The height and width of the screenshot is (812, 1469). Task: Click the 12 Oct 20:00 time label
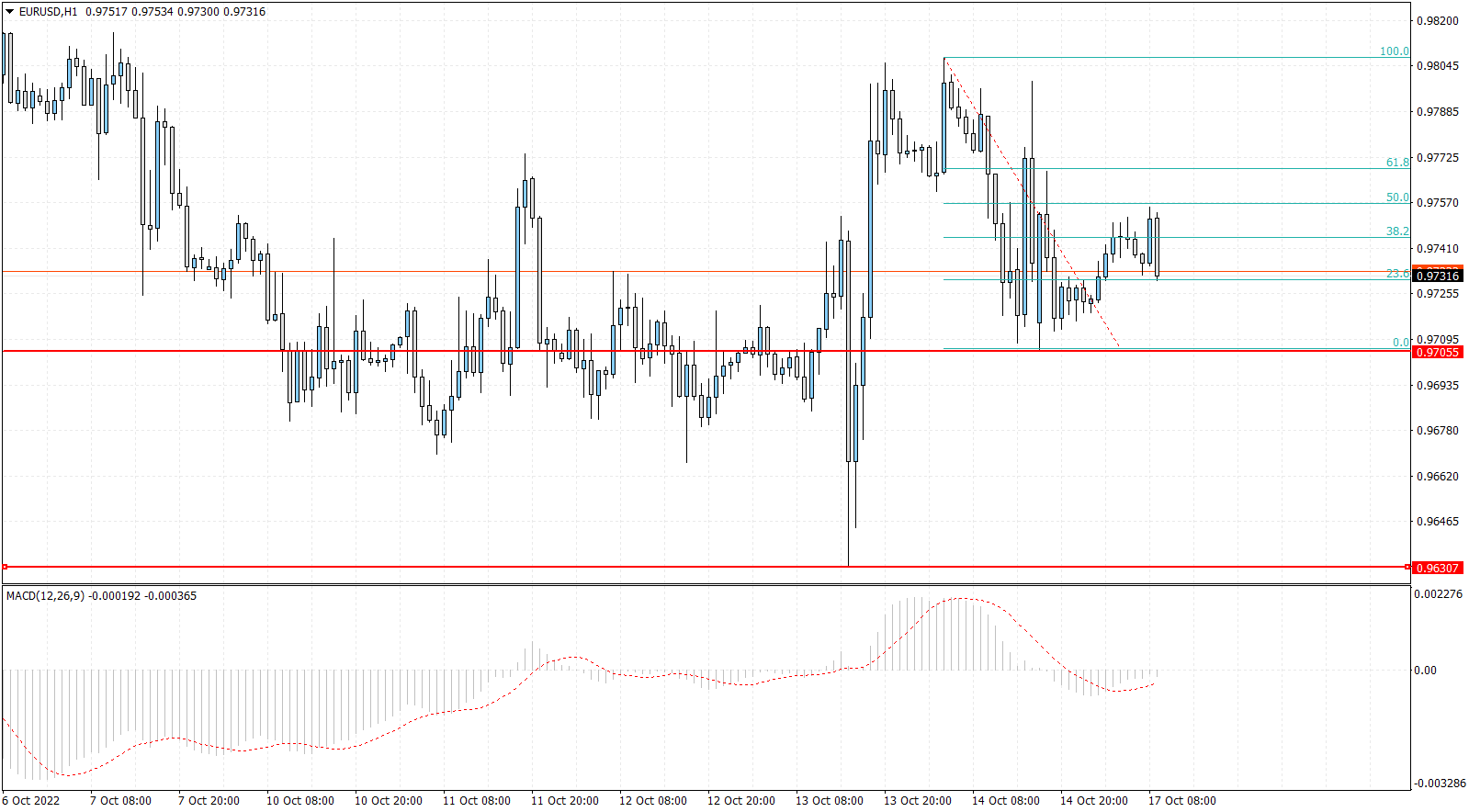741,801
